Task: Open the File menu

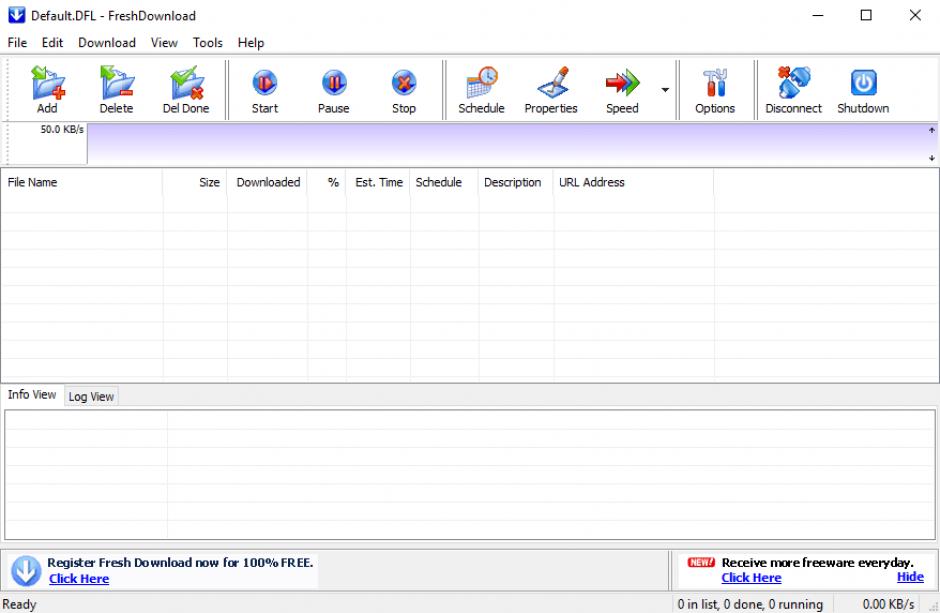Action: [17, 43]
